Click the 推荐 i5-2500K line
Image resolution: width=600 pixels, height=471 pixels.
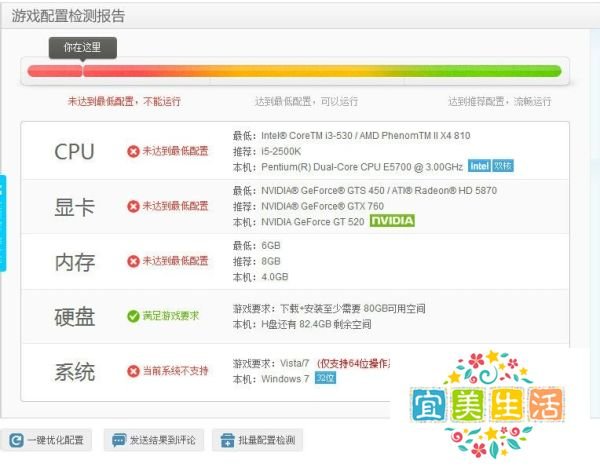(267, 152)
